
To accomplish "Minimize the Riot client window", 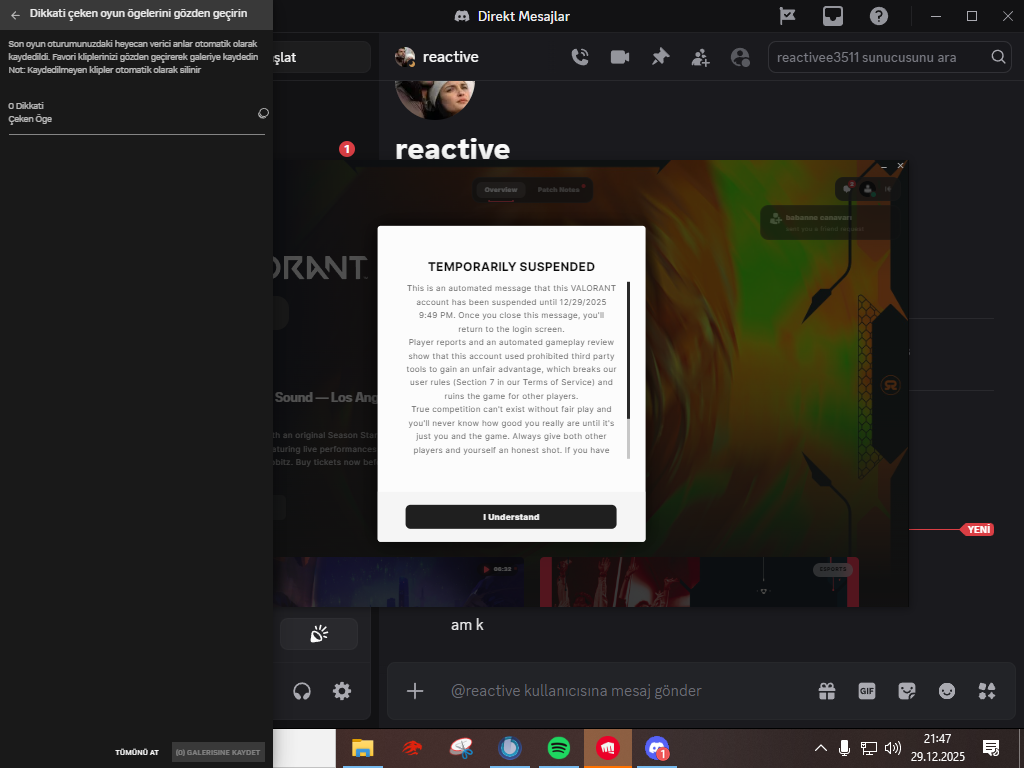I will tap(884, 167).
